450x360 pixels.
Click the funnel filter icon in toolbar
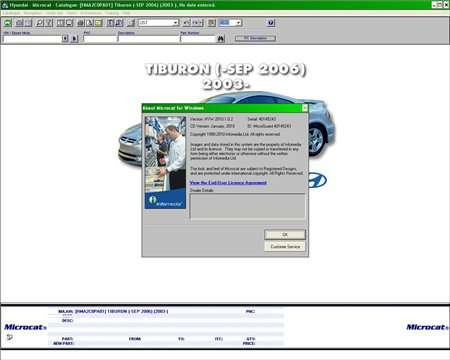click(x=49, y=23)
